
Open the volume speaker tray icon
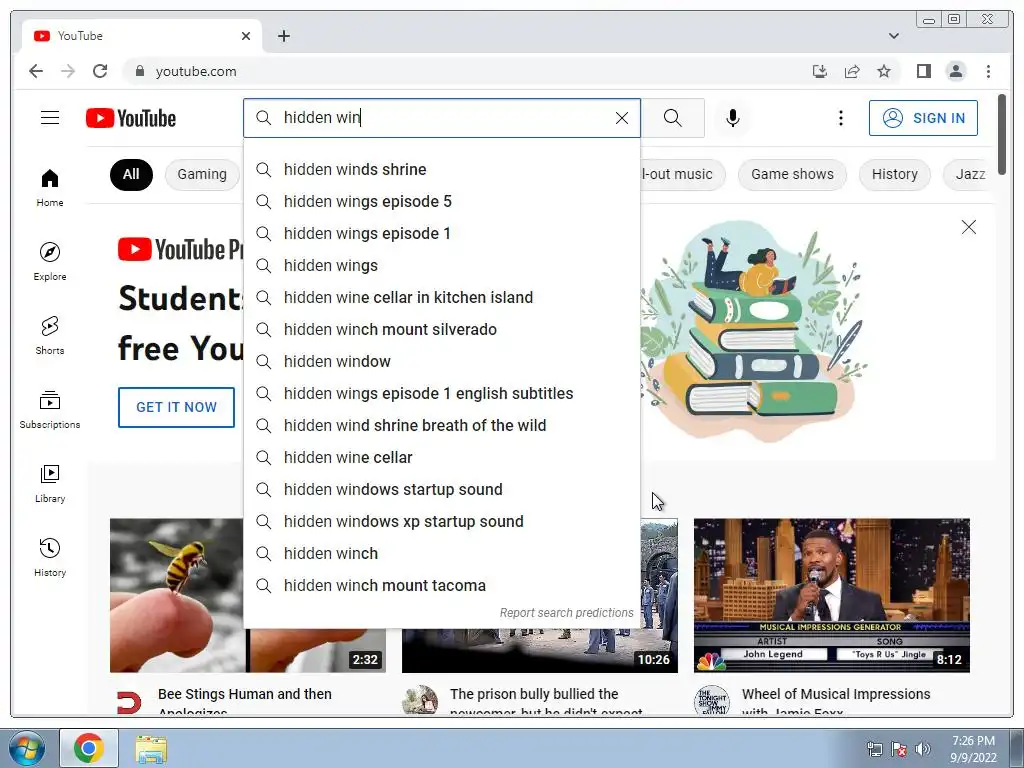[923, 748]
